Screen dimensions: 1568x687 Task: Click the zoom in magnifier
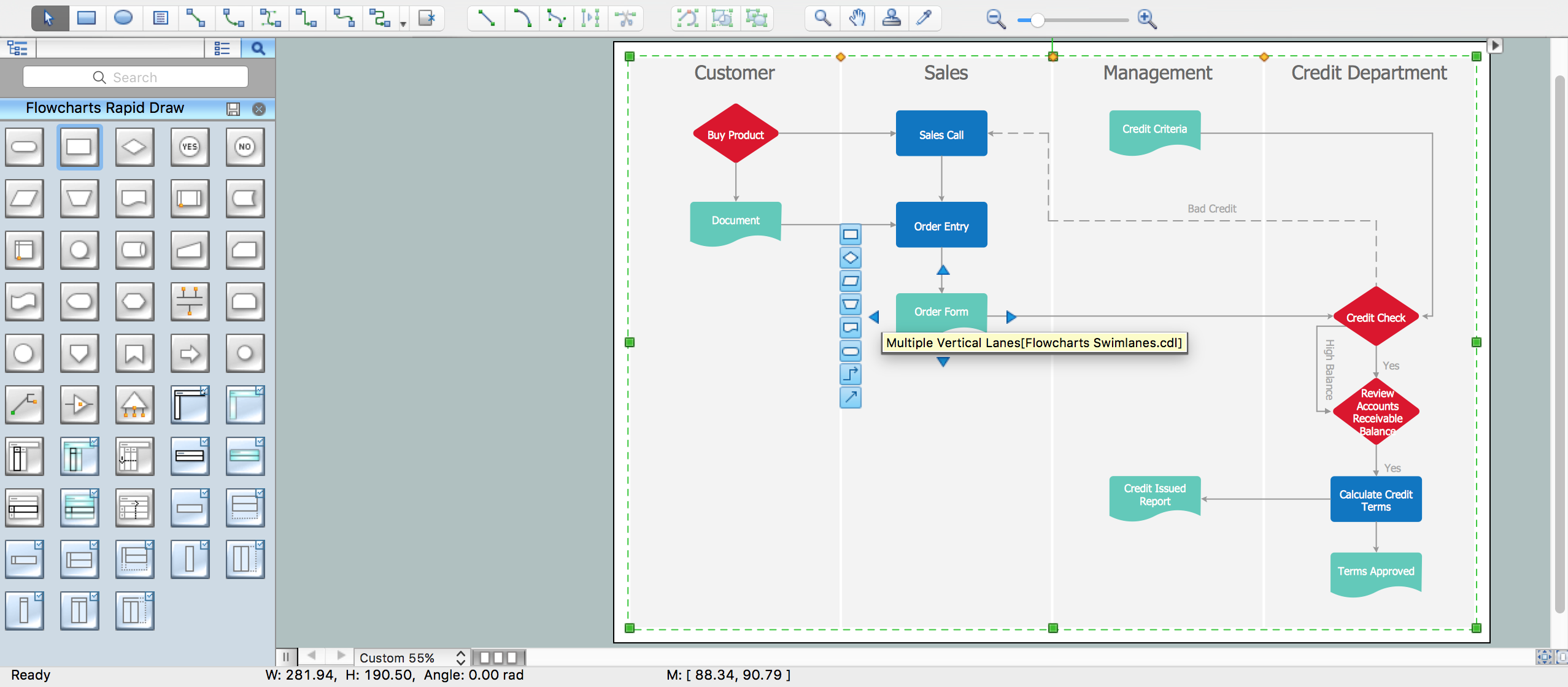(x=1146, y=20)
